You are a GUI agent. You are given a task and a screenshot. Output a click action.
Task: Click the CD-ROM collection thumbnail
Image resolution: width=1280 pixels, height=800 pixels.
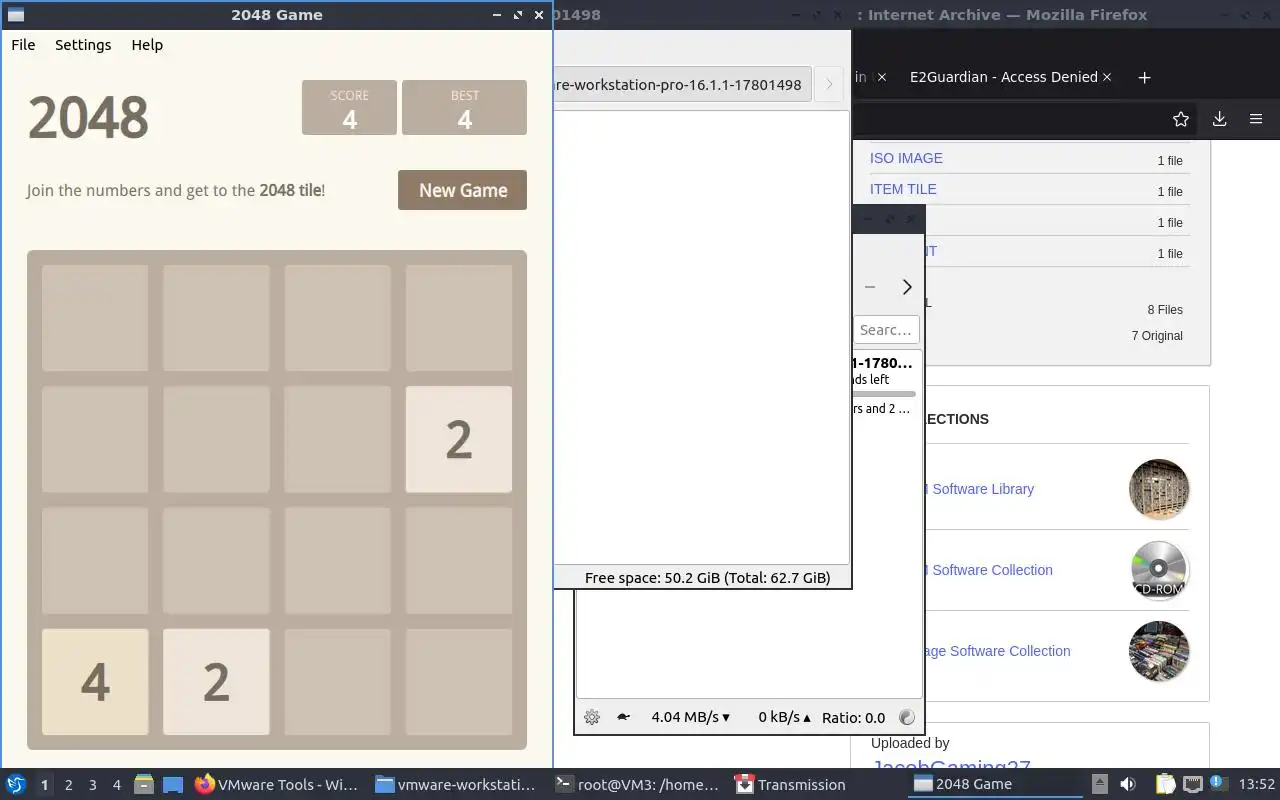point(1159,570)
